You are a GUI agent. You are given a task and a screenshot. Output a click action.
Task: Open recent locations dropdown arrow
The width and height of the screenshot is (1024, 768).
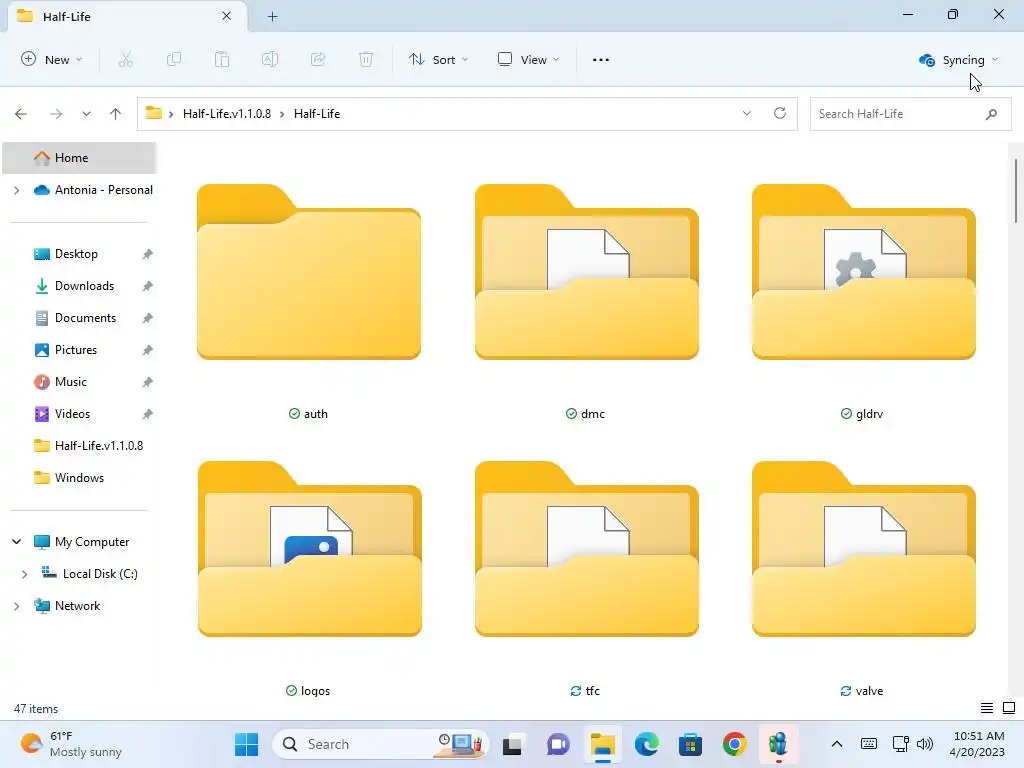pyautogui.click(x=86, y=114)
